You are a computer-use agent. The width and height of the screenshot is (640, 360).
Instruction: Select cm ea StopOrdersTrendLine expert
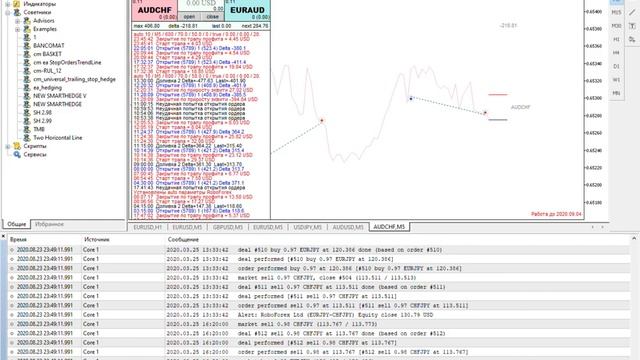click(x=67, y=62)
